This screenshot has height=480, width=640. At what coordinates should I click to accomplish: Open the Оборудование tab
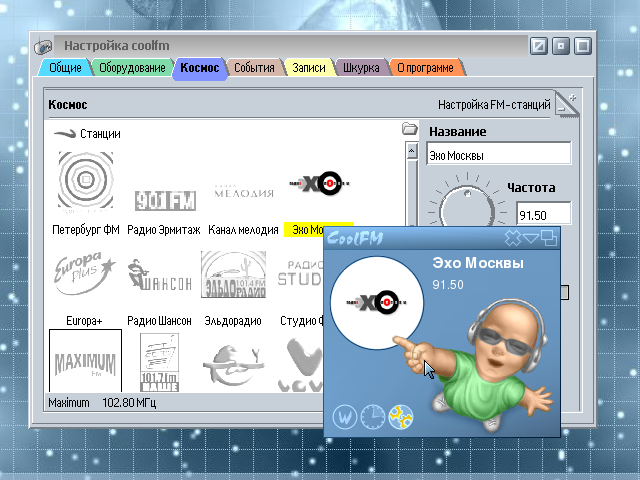pos(132,68)
